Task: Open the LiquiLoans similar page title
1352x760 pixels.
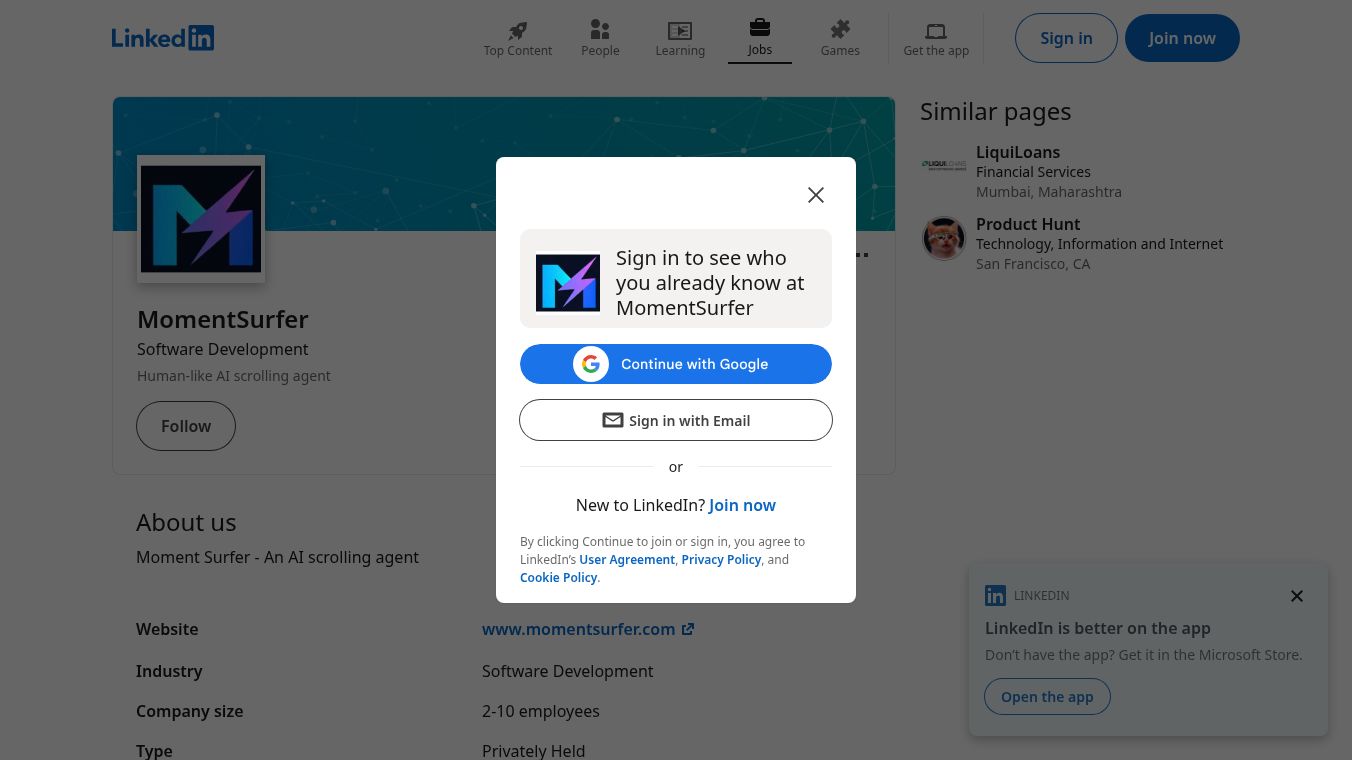Action: click(x=1018, y=152)
